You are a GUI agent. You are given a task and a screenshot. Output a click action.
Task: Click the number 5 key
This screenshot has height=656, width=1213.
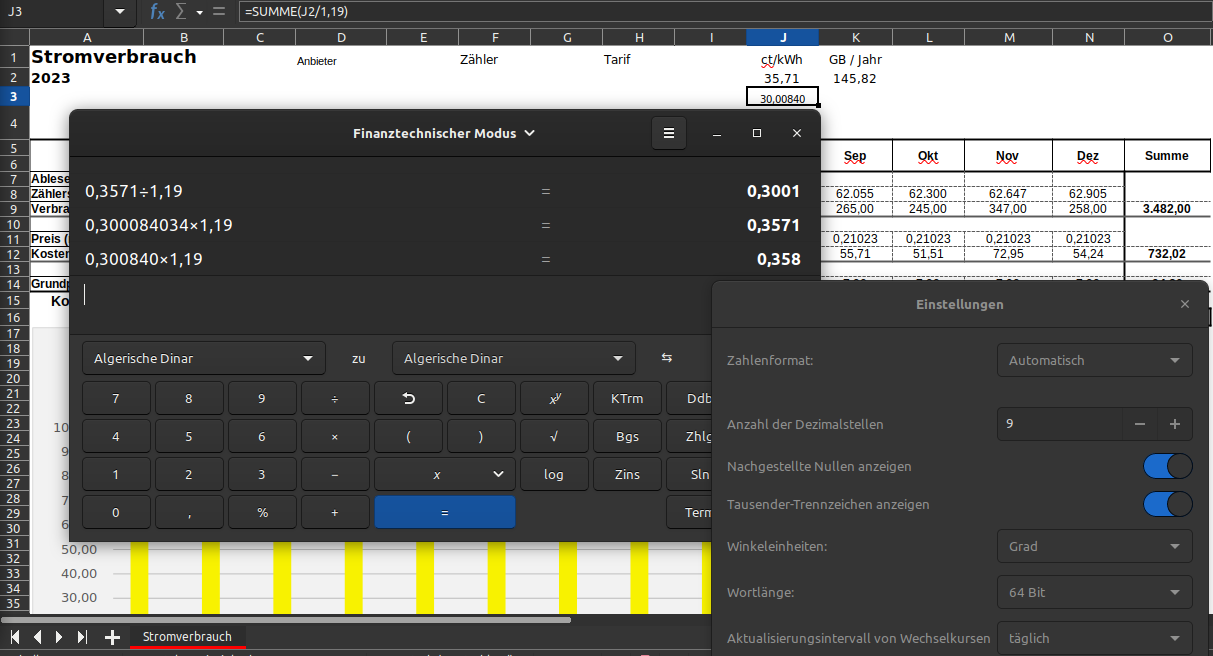tap(189, 436)
